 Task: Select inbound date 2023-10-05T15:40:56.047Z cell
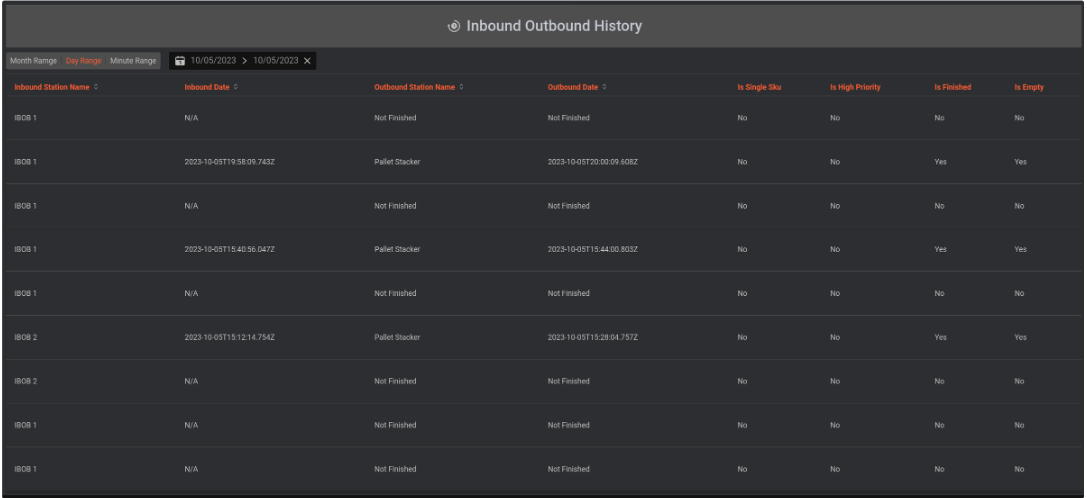coord(230,250)
